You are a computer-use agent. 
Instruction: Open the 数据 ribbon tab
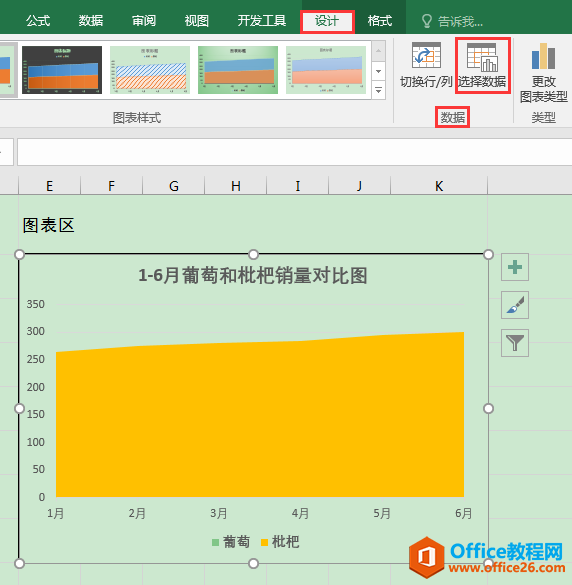click(x=91, y=21)
